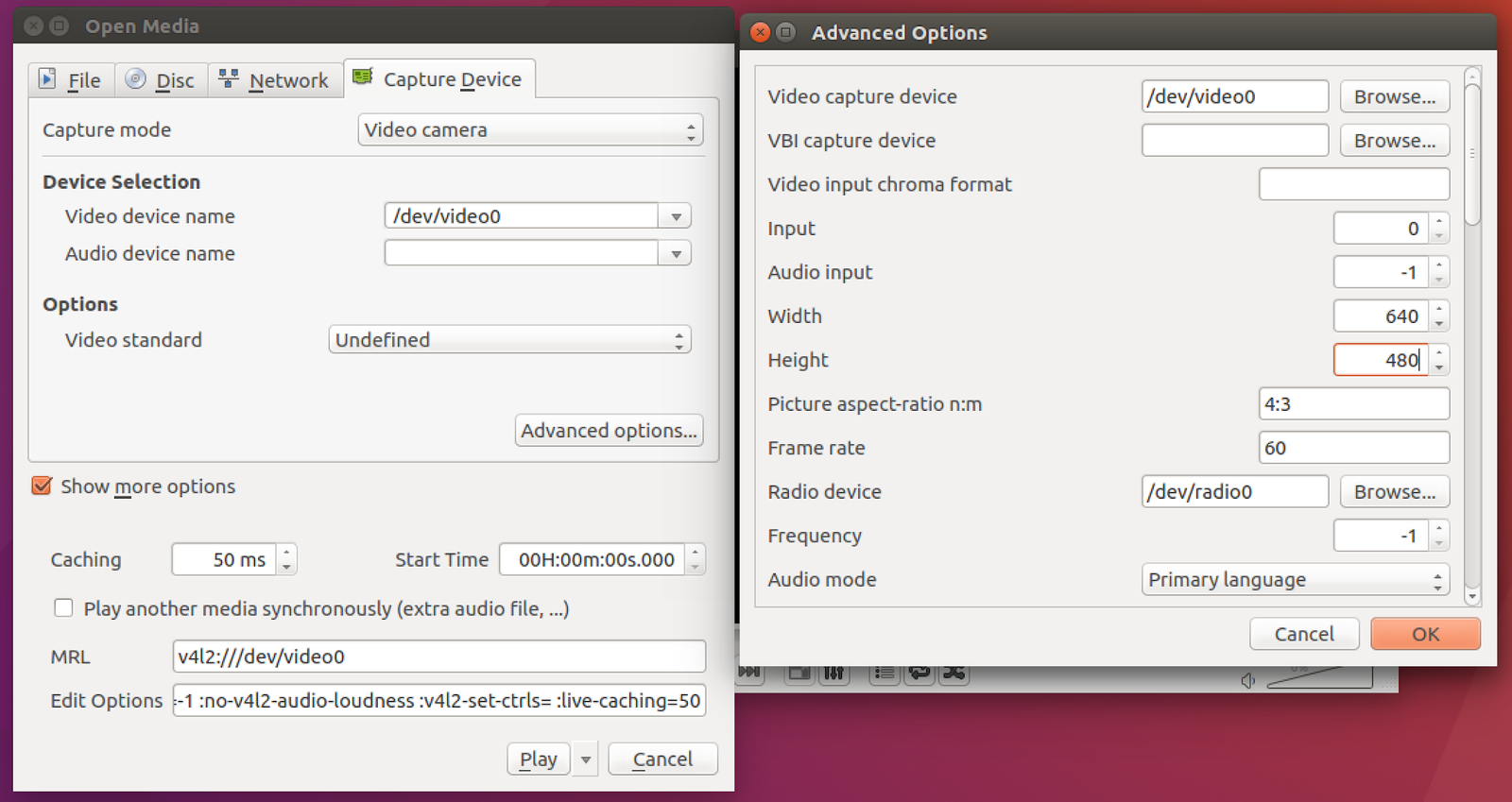Open the Network tab
The width and height of the screenshot is (1512, 802).
(275, 80)
